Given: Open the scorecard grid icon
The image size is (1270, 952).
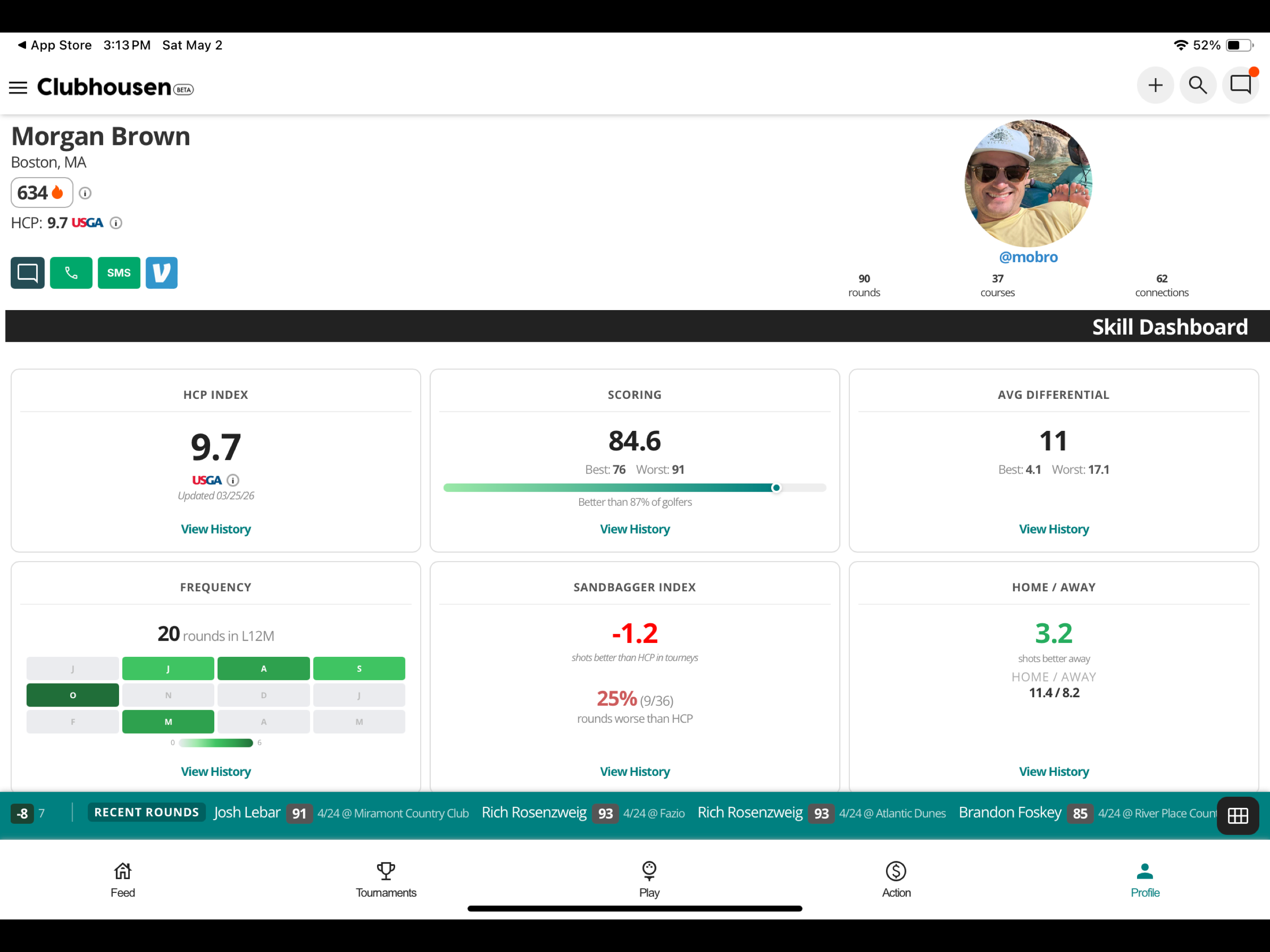Looking at the screenshot, I should [1237, 815].
